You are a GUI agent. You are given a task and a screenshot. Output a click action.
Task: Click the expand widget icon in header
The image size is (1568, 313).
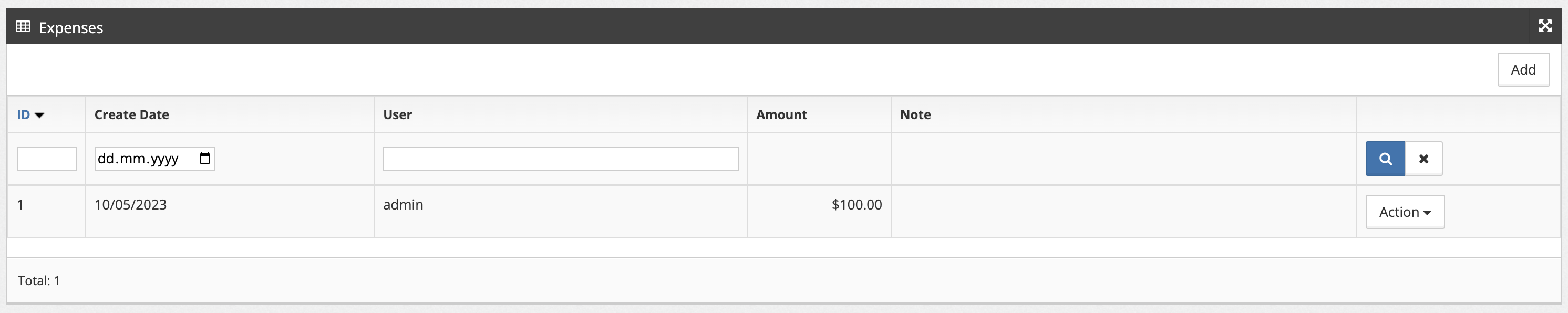click(x=1545, y=26)
